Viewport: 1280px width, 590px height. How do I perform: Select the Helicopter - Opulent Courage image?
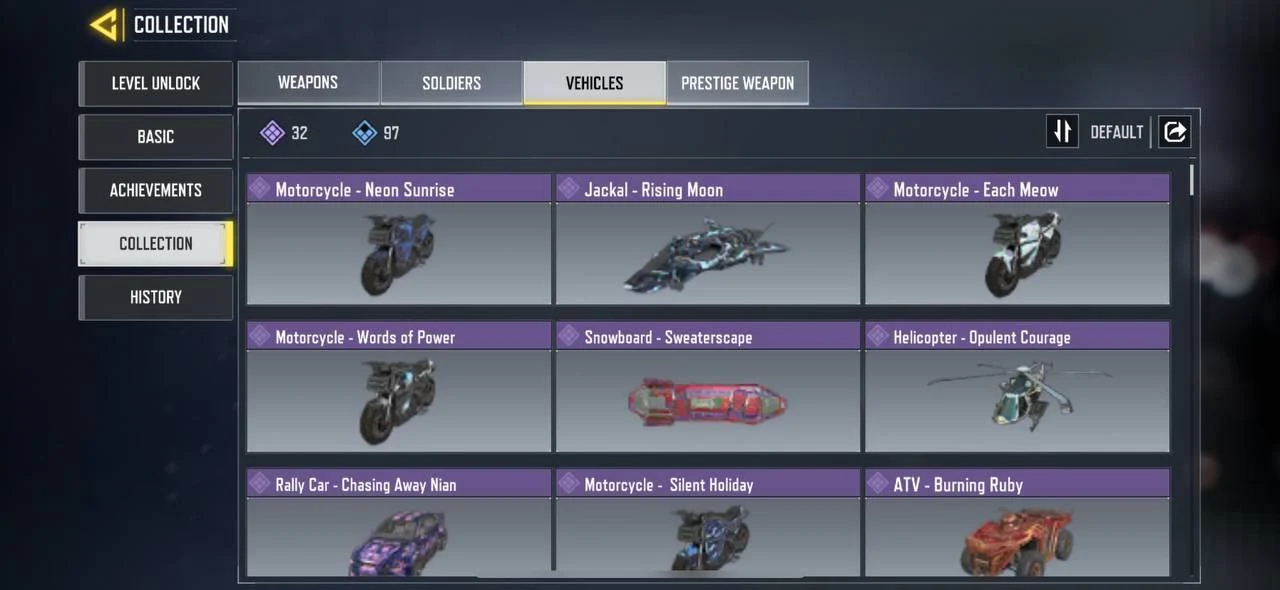(1017, 400)
